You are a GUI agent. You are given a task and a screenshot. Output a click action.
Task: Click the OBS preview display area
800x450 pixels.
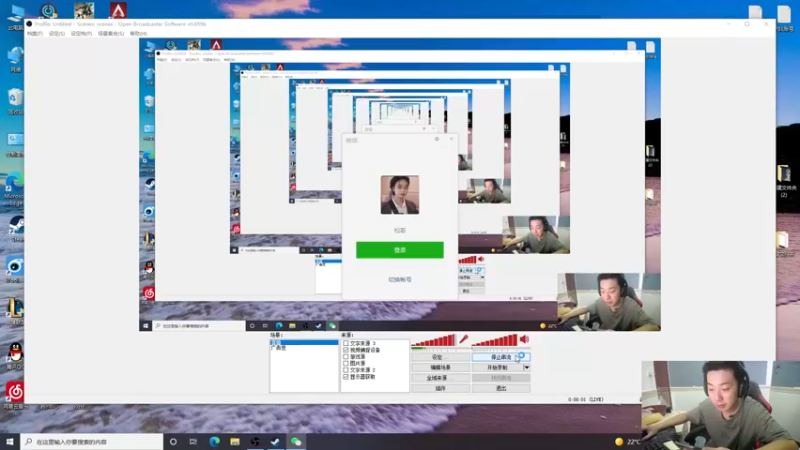tap(399, 185)
